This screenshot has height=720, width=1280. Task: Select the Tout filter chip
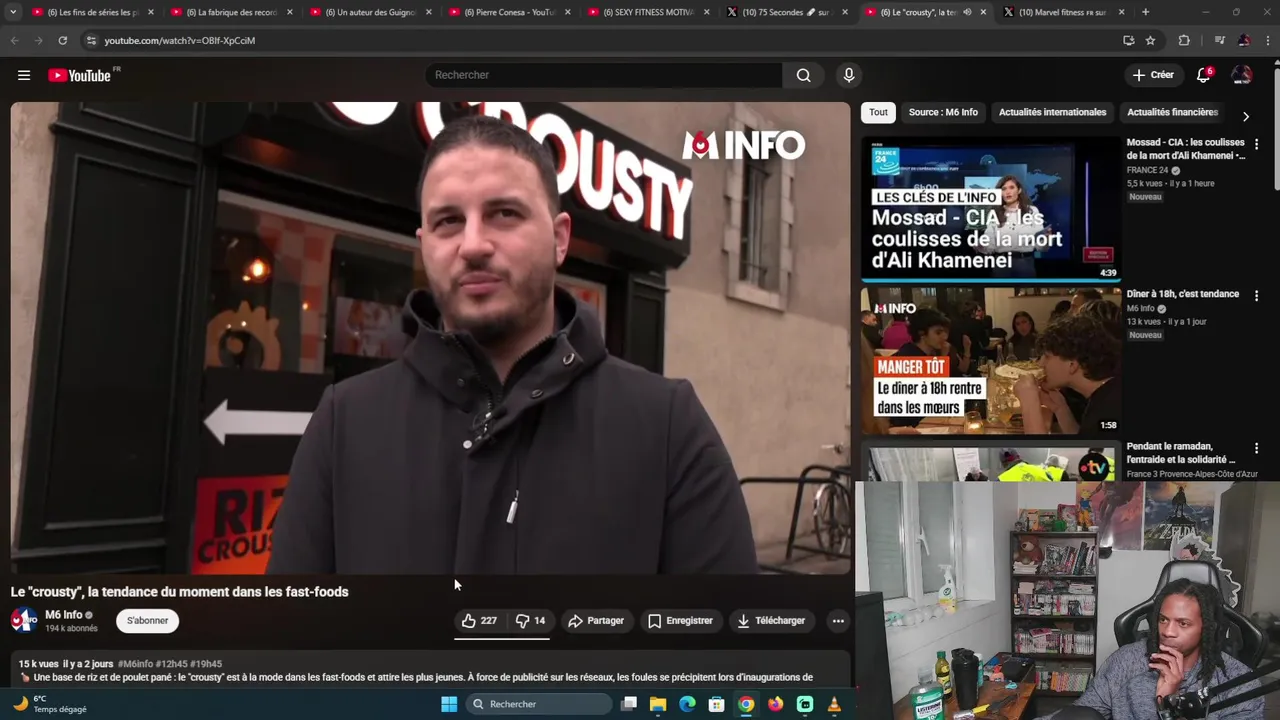pos(878,112)
